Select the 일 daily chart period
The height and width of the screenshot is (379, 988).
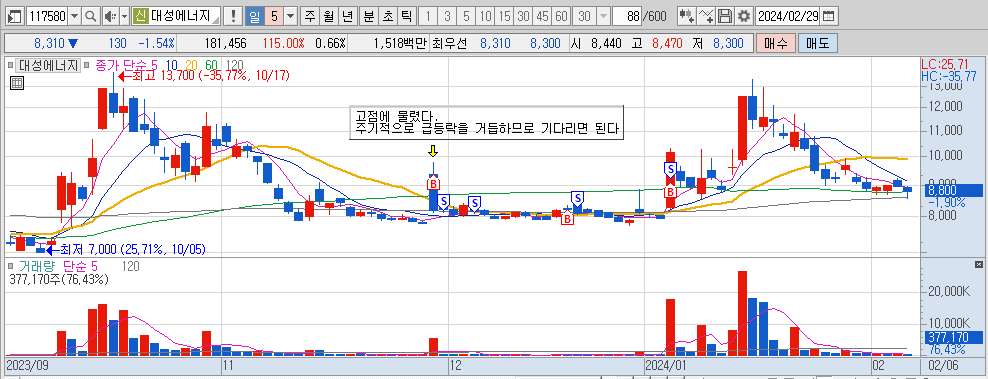coord(254,16)
